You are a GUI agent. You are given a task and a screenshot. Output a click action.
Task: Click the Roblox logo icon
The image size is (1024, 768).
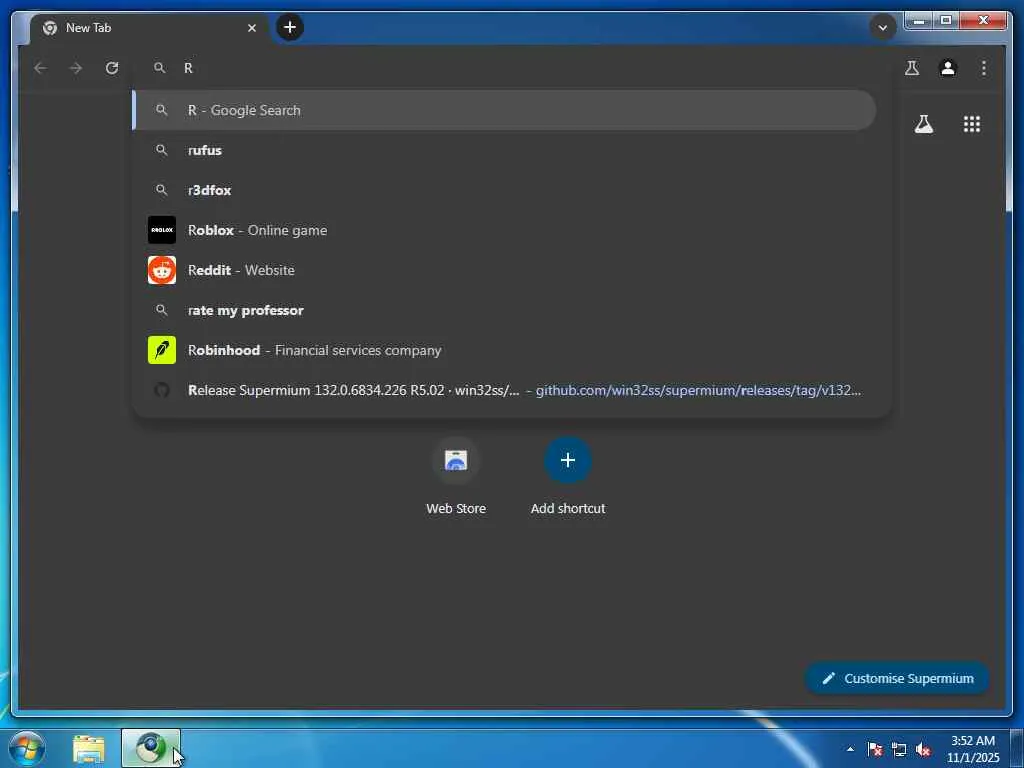(x=162, y=230)
